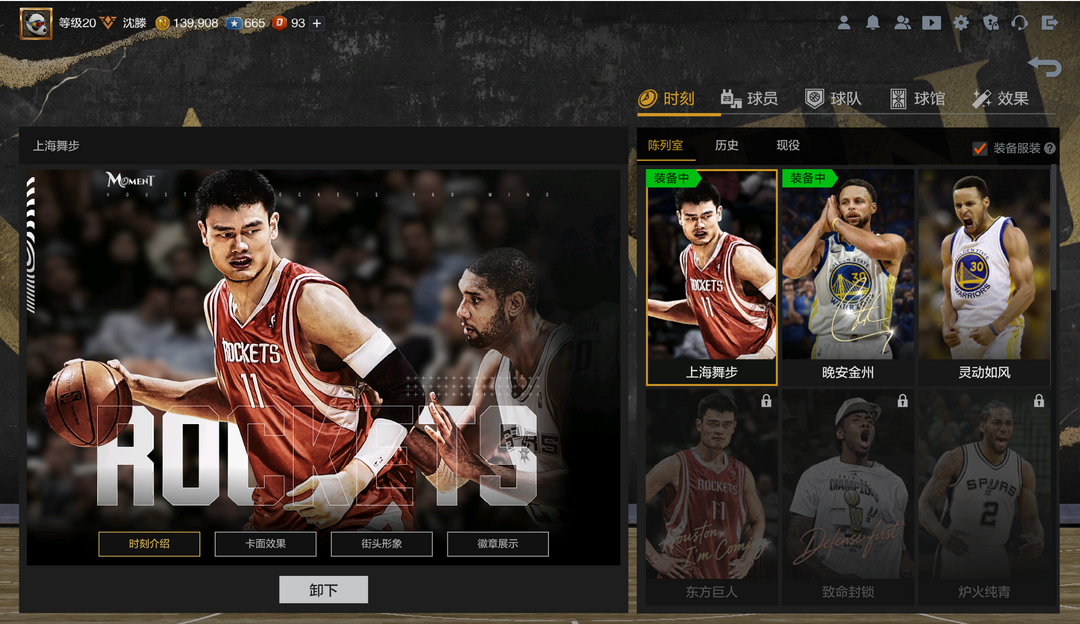Screen dimensions: 1080x624
Task: Switch to the 球员 tab
Action: point(749,98)
